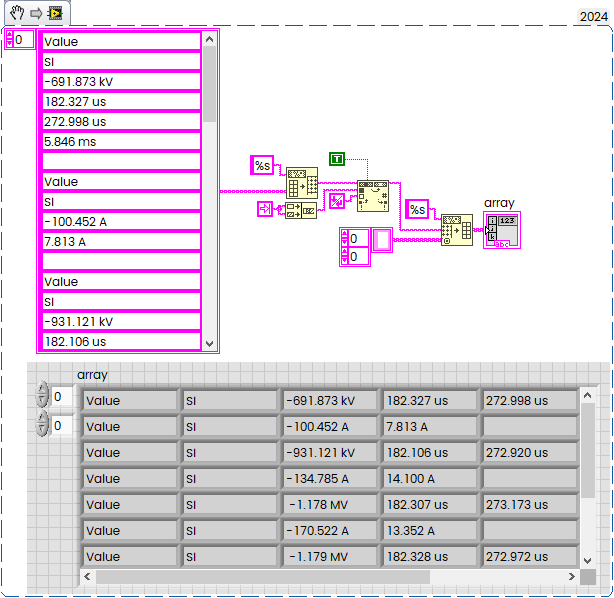Click the array column index stepper
The image size is (614, 598).
point(41,425)
